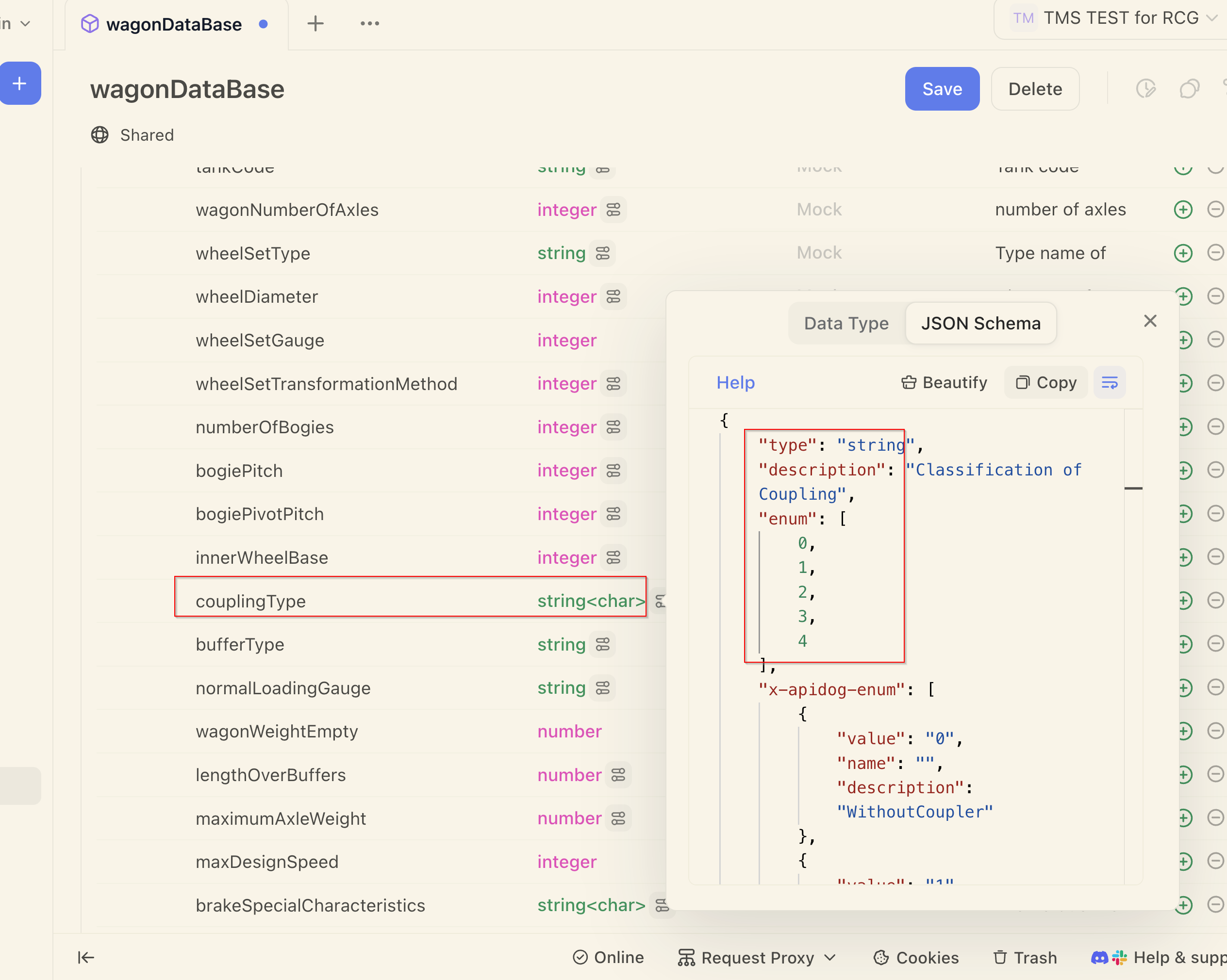Open a new tab with the plus icon
This screenshot has height=980, width=1227.
[x=315, y=24]
